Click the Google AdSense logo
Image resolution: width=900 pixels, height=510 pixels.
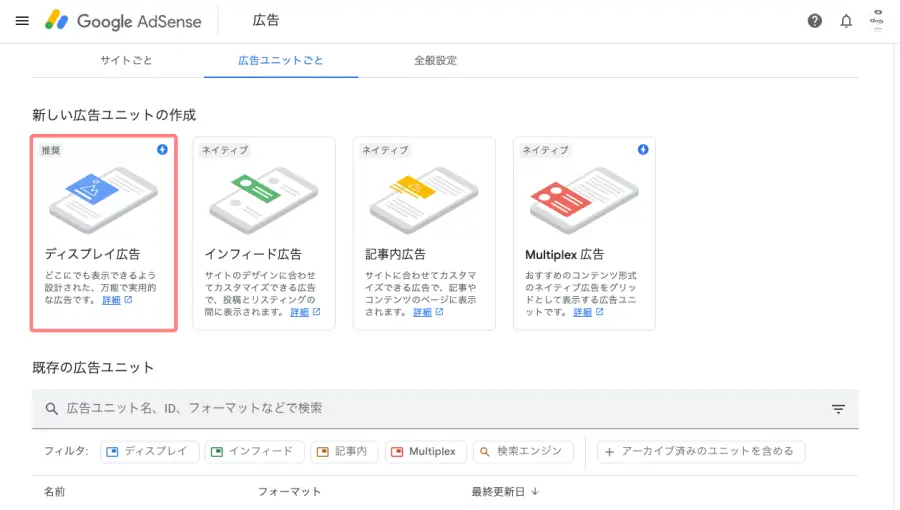click(123, 21)
